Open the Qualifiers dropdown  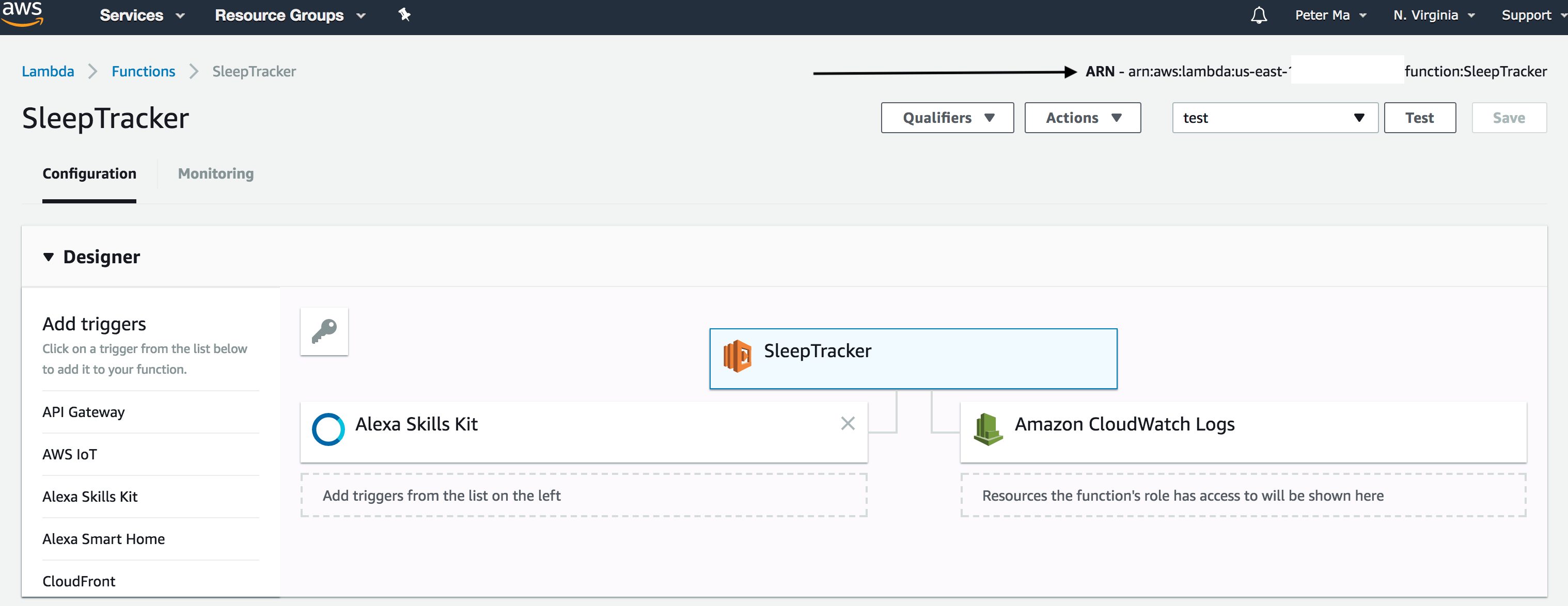[x=947, y=118]
